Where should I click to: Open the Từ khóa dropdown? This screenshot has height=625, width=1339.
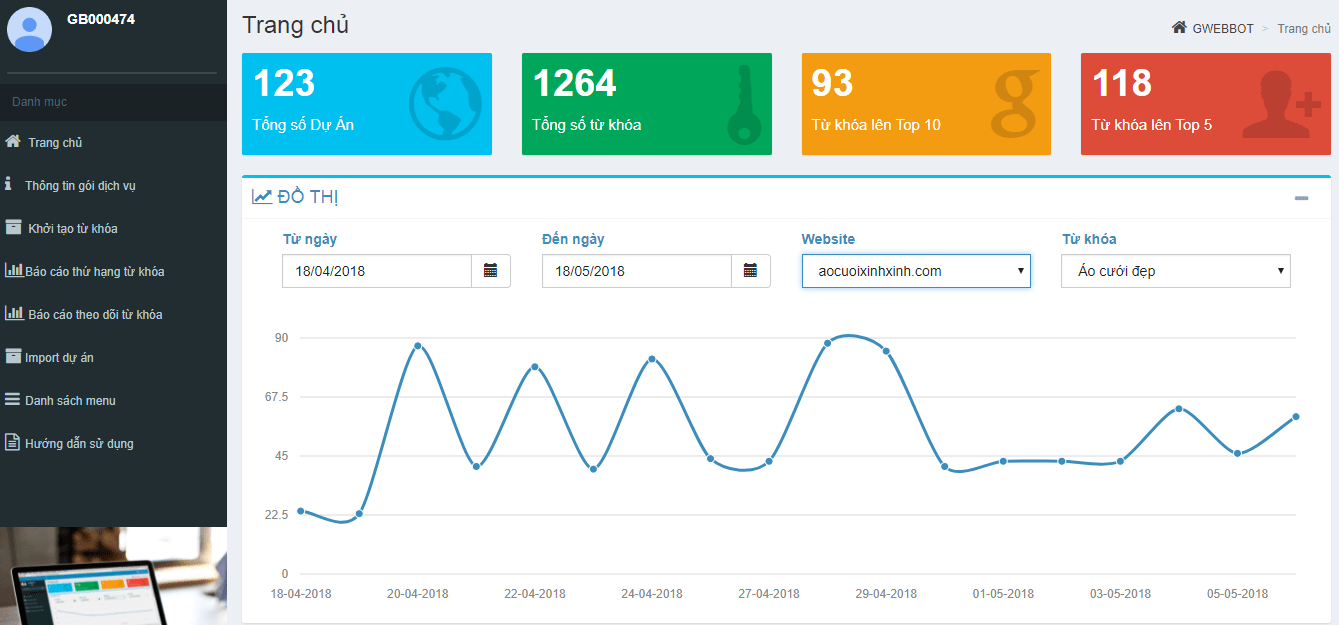pos(1175,271)
